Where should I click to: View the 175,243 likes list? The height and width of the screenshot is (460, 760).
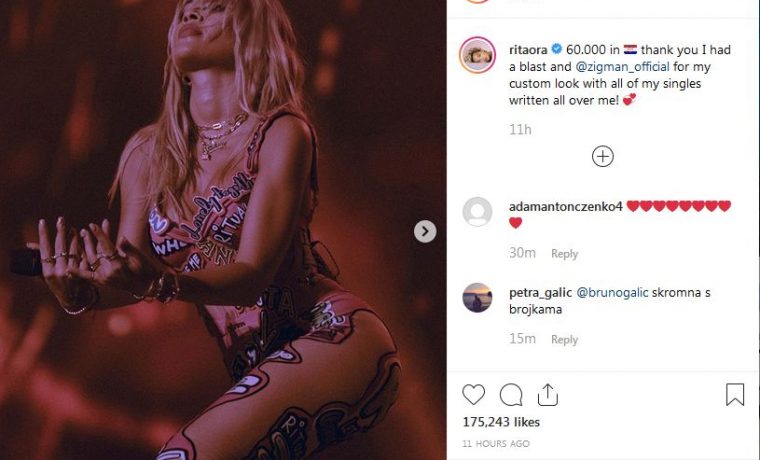coord(501,422)
